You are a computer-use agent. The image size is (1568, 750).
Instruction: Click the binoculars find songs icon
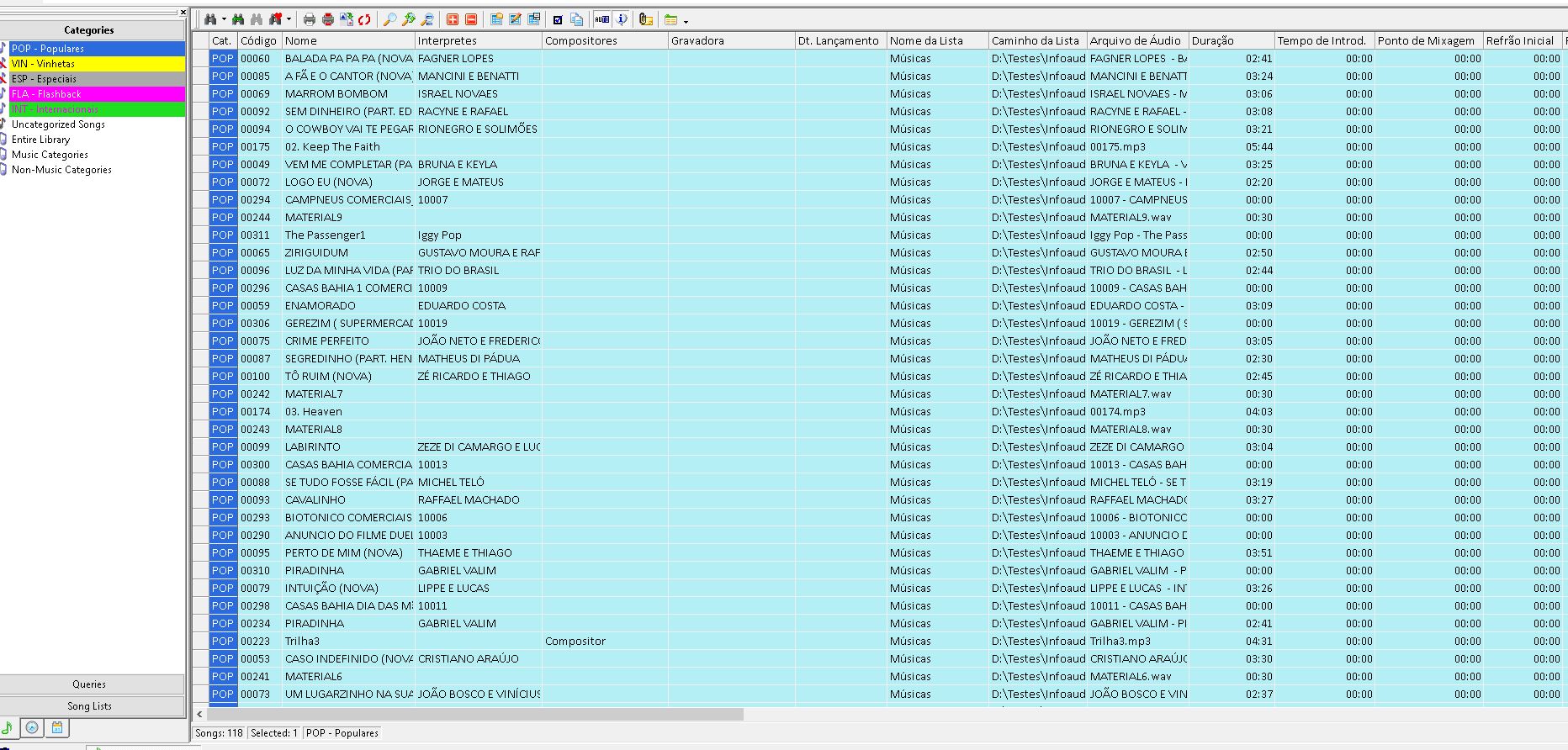coord(210,19)
